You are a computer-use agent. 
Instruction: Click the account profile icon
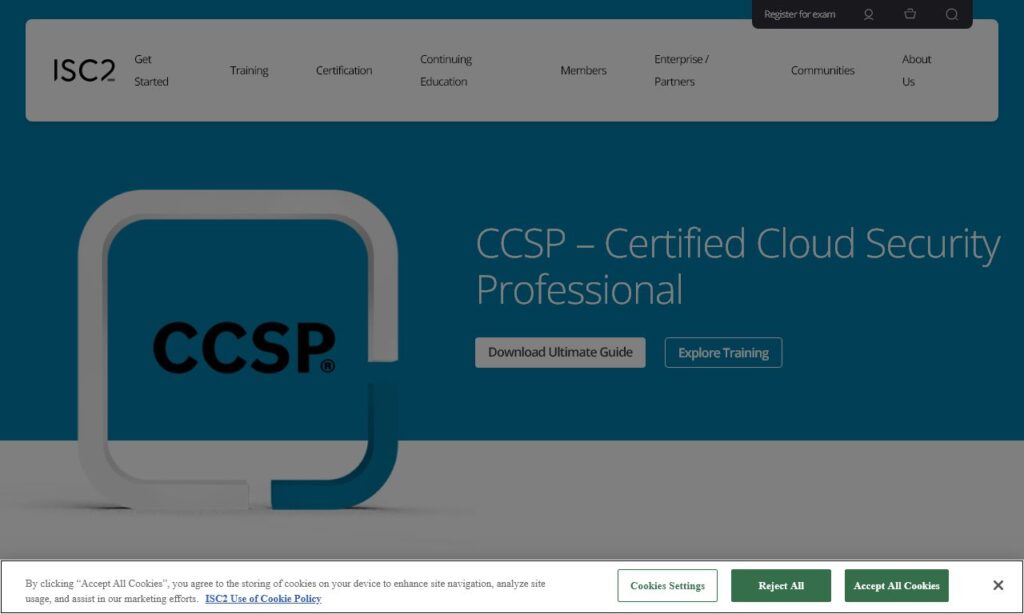point(868,15)
